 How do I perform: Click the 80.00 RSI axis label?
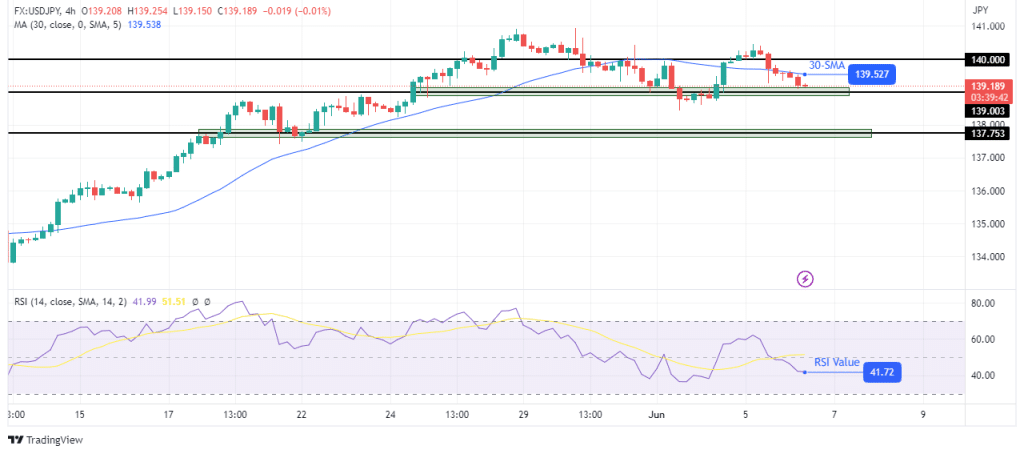(x=985, y=304)
